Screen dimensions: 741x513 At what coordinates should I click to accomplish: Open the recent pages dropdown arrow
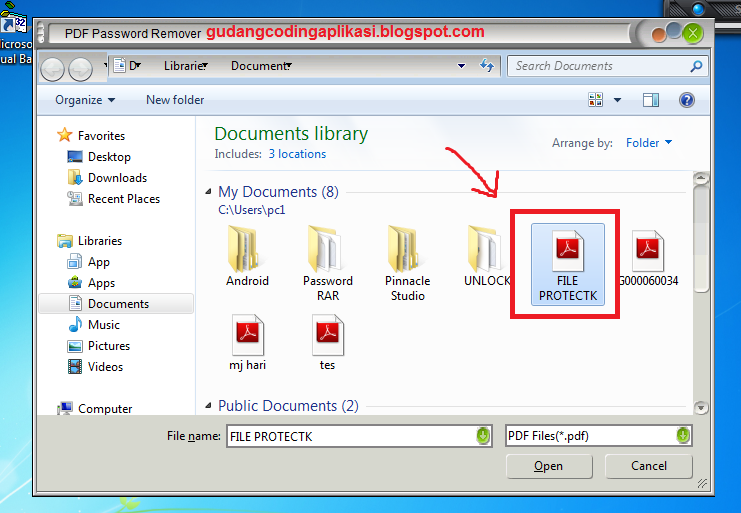click(x=105, y=65)
